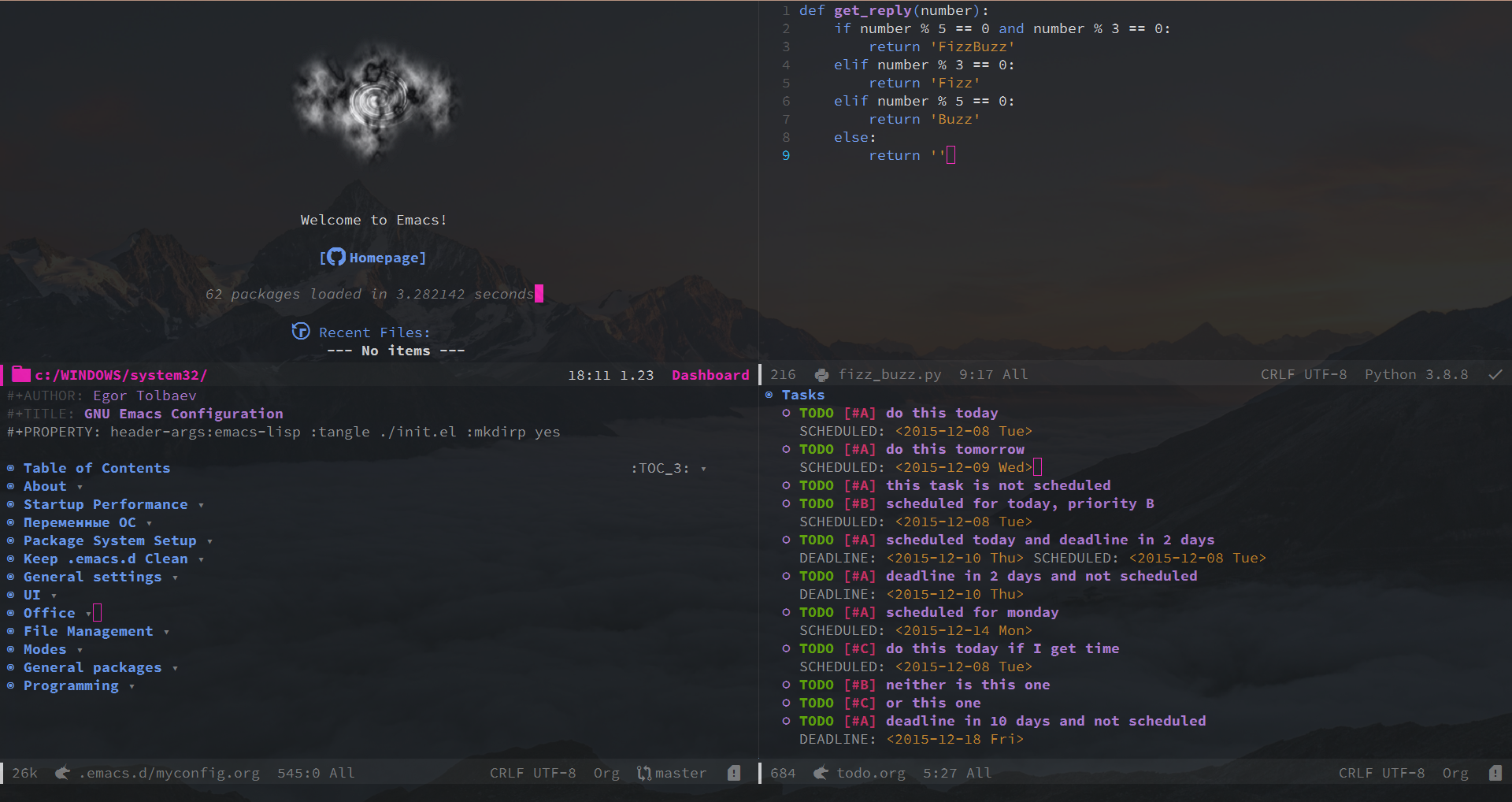Viewport: 1512px width, 802px height.
Task: Click the Org mode label in myconfig.org modeline
Action: click(606, 773)
